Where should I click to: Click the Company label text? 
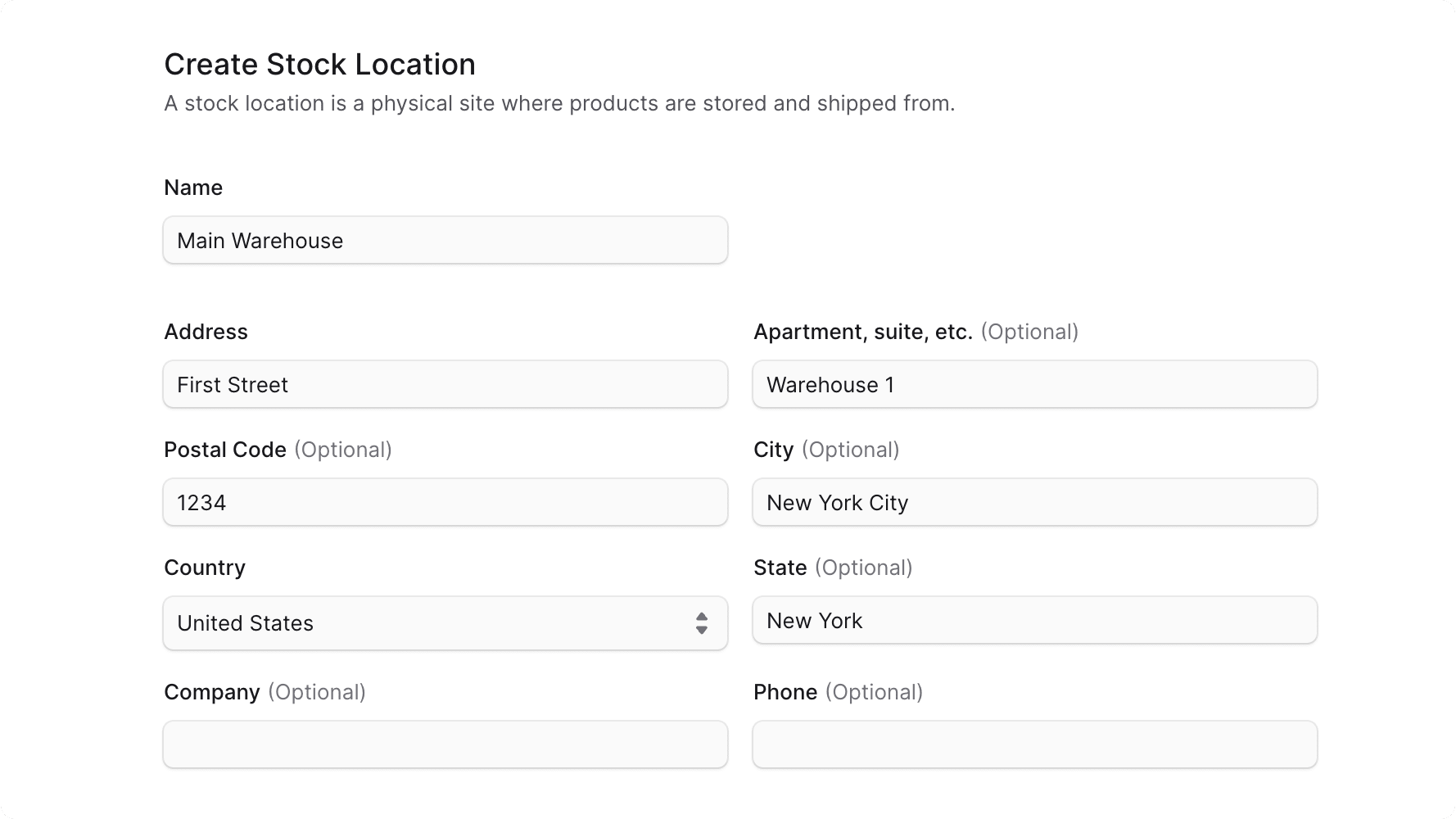click(211, 692)
